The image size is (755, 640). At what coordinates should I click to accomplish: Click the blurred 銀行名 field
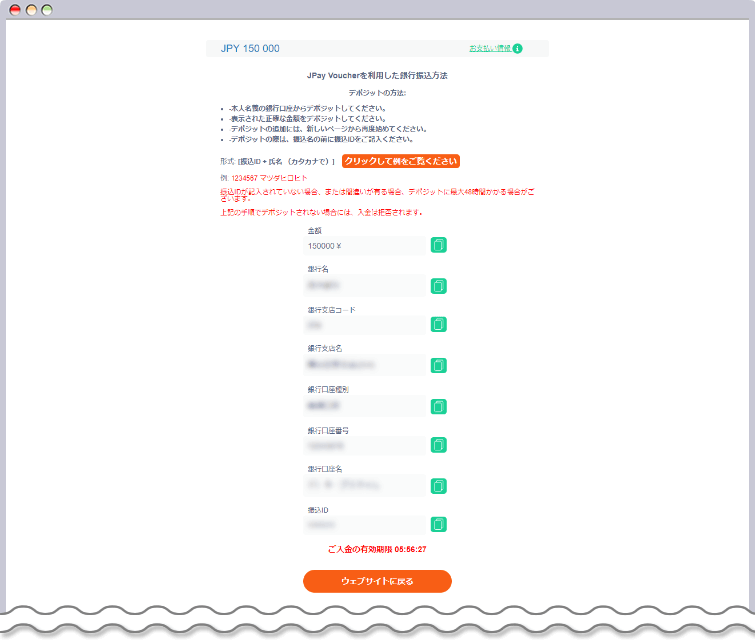[365, 286]
